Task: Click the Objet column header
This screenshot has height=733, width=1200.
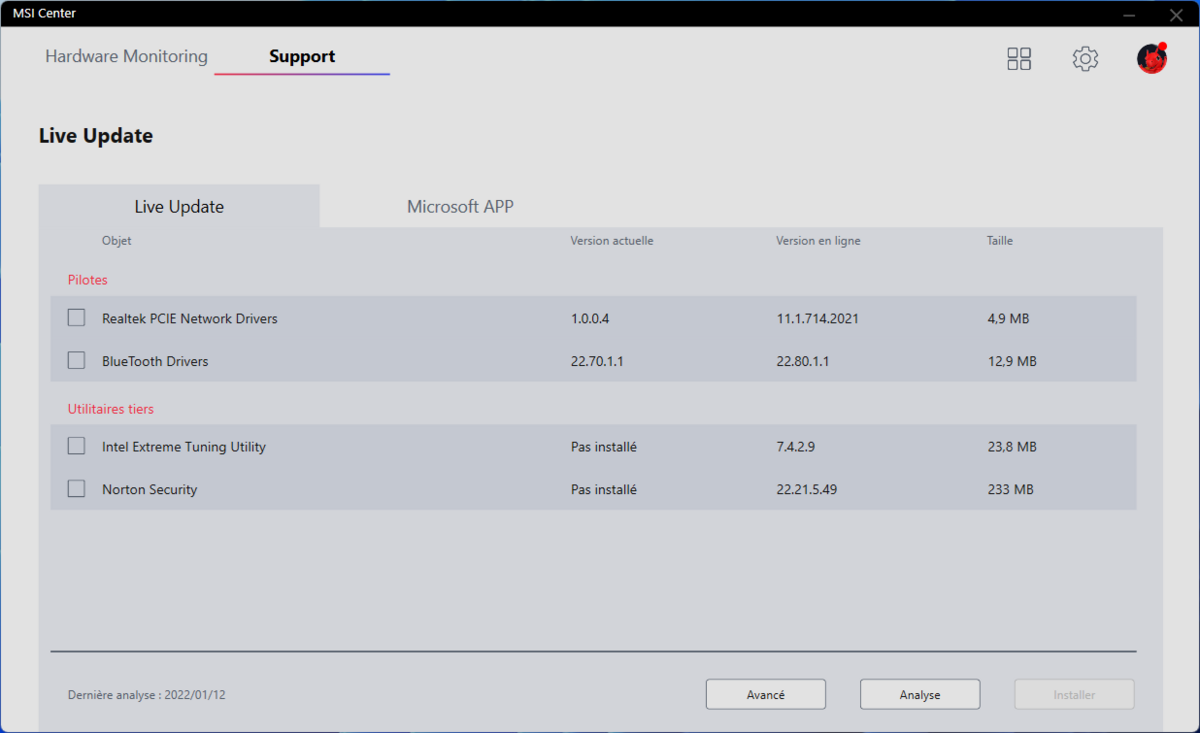Action: (x=116, y=241)
